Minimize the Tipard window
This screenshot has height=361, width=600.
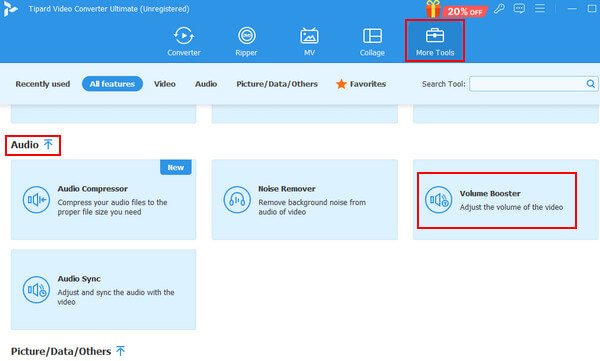(572, 8)
